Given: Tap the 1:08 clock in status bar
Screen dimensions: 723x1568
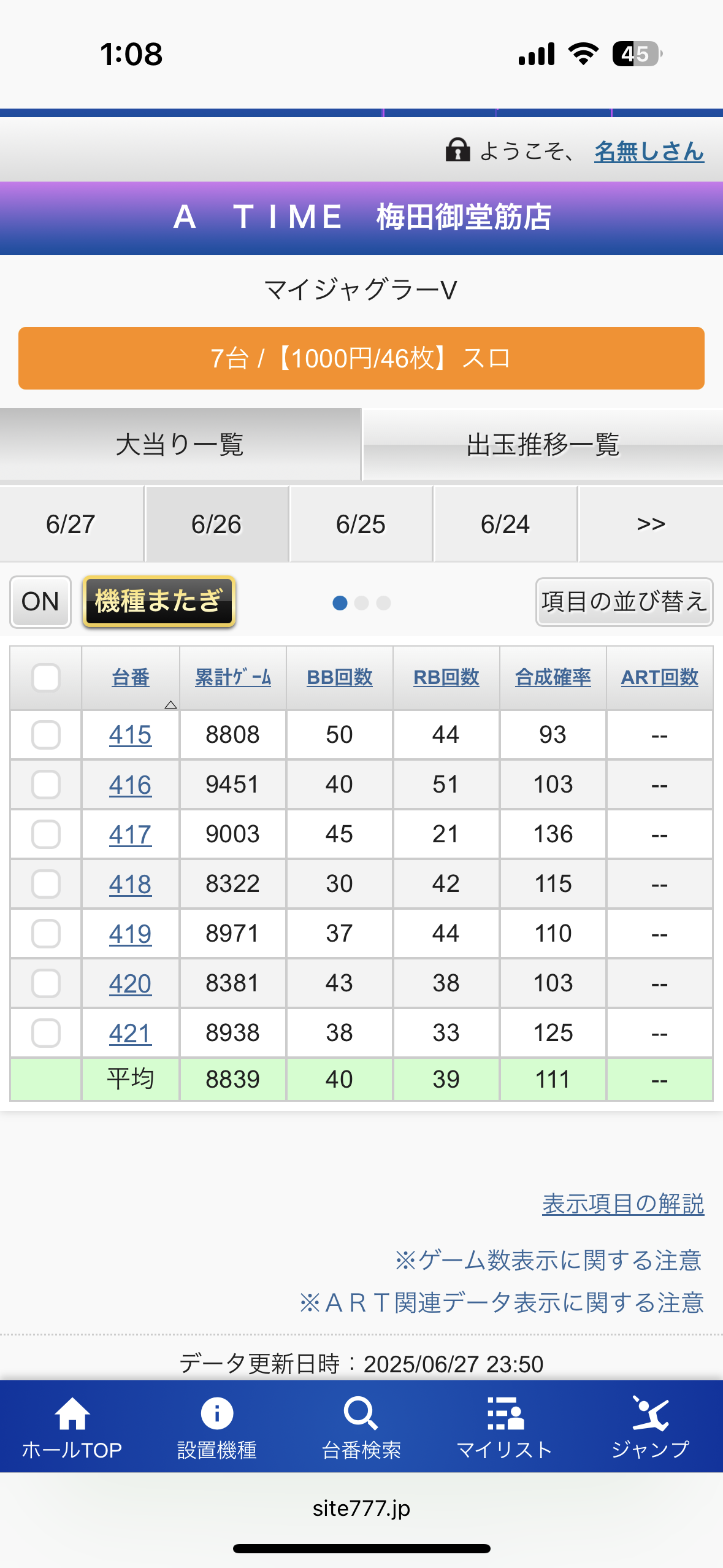Looking at the screenshot, I should (x=131, y=54).
